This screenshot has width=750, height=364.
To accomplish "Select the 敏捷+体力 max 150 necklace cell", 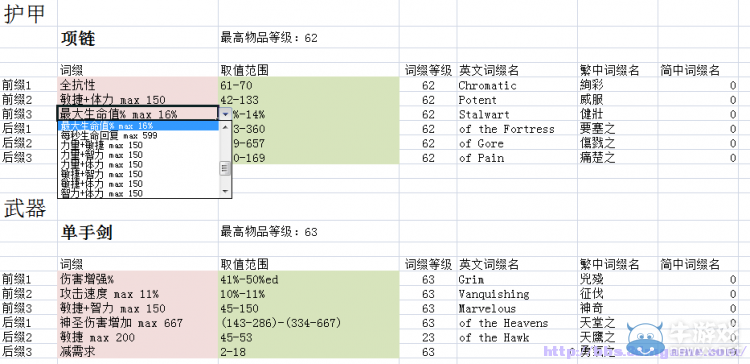I will pos(138,100).
